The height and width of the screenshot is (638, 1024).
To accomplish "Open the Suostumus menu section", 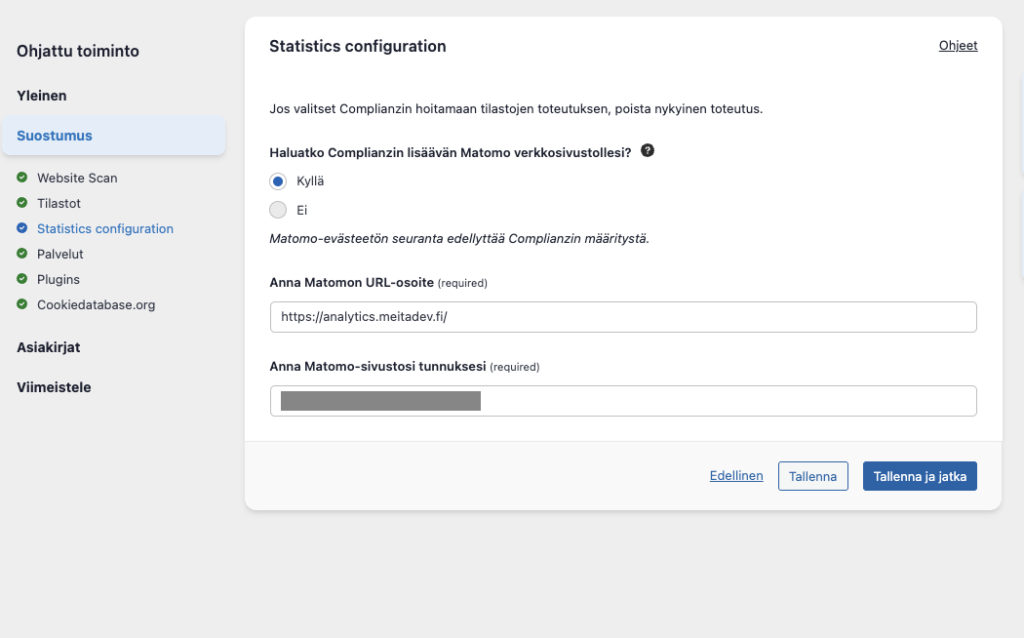I will pos(55,136).
